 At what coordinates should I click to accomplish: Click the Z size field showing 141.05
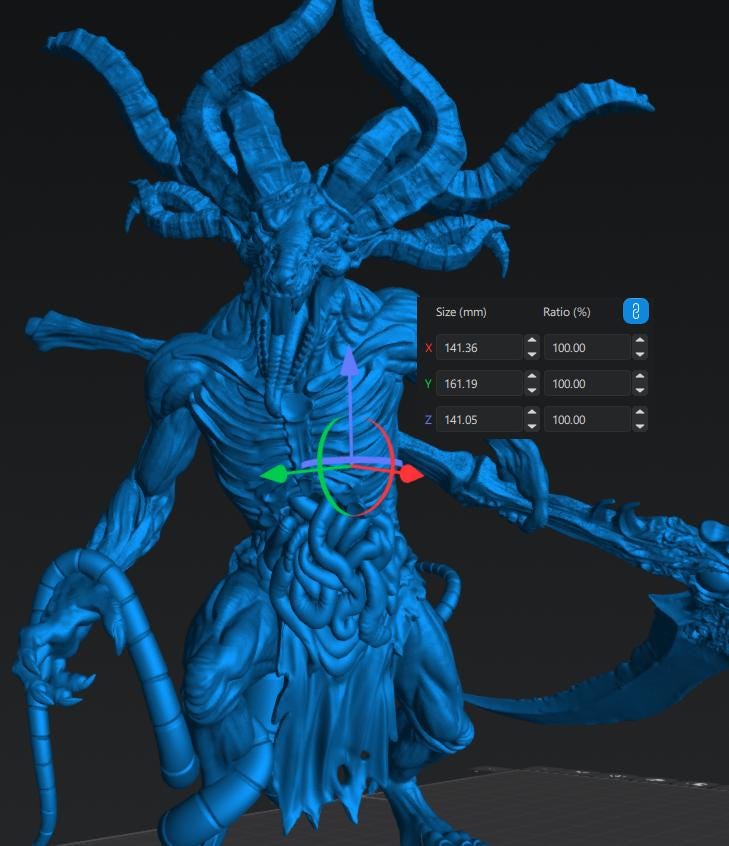point(479,419)
